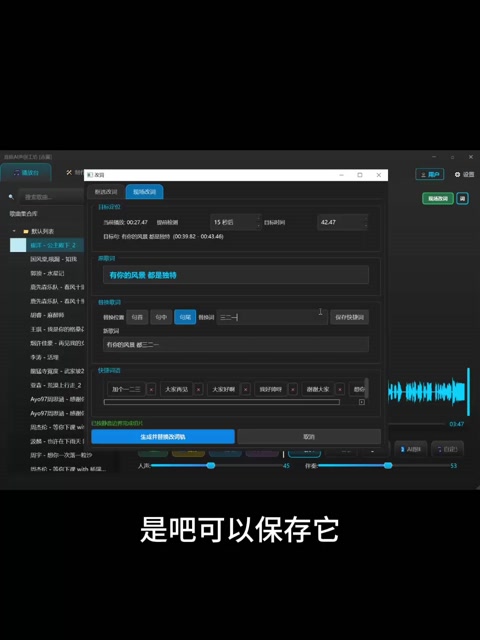The image size is (480, 640).
Task: Insert the quick phrase 大家好啊
Action: coord(224,389)
